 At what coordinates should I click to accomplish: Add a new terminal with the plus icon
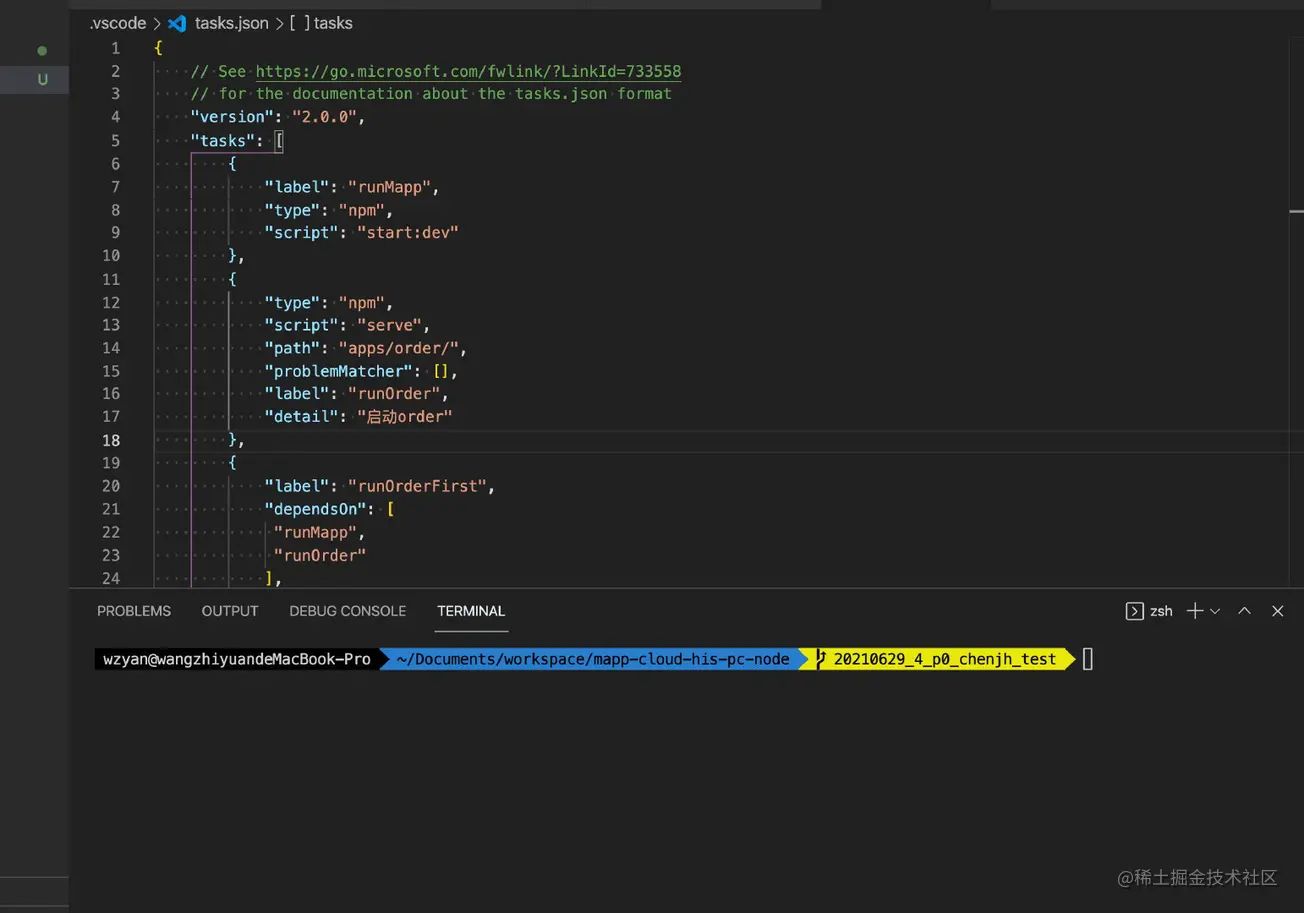tap(1194, 611)
